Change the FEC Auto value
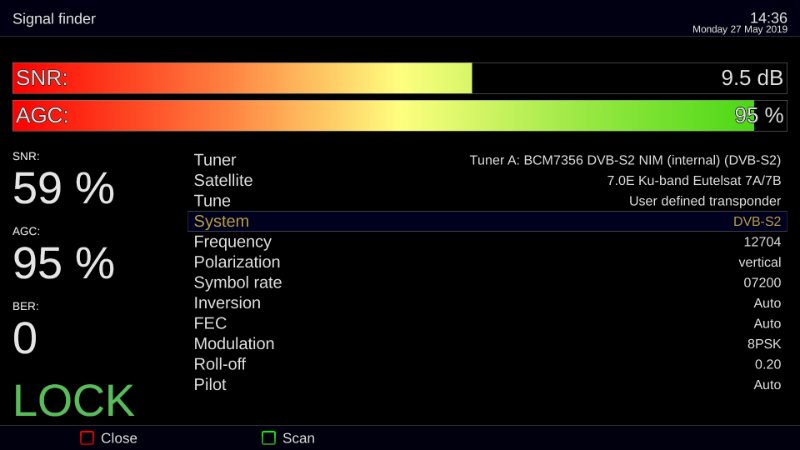This screenshot has width=800, height=450. (767, 324)
